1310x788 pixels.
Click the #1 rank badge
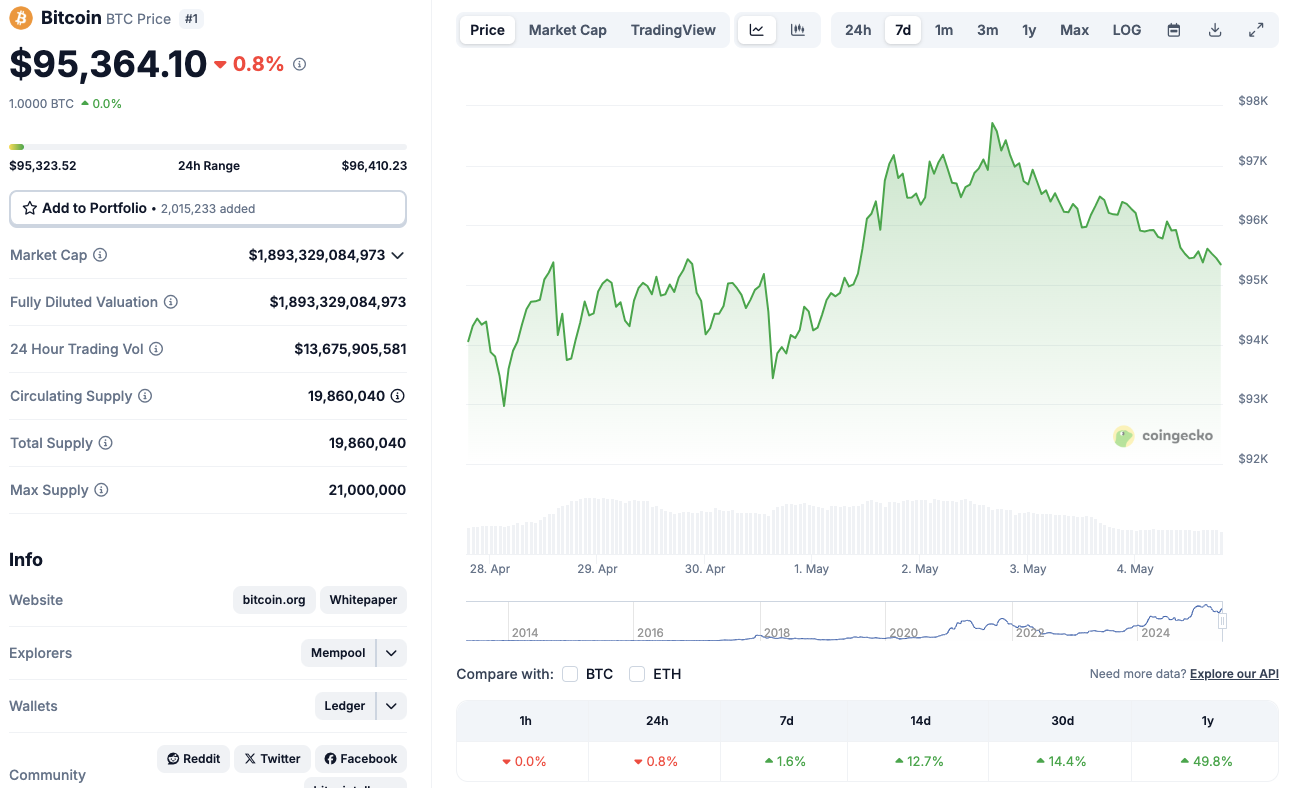coord(190,18)
